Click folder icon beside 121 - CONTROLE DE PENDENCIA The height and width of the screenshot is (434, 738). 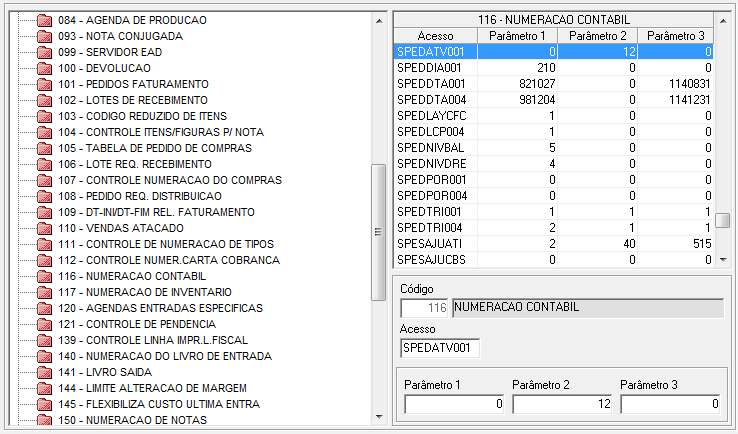[x=44, y=324]
